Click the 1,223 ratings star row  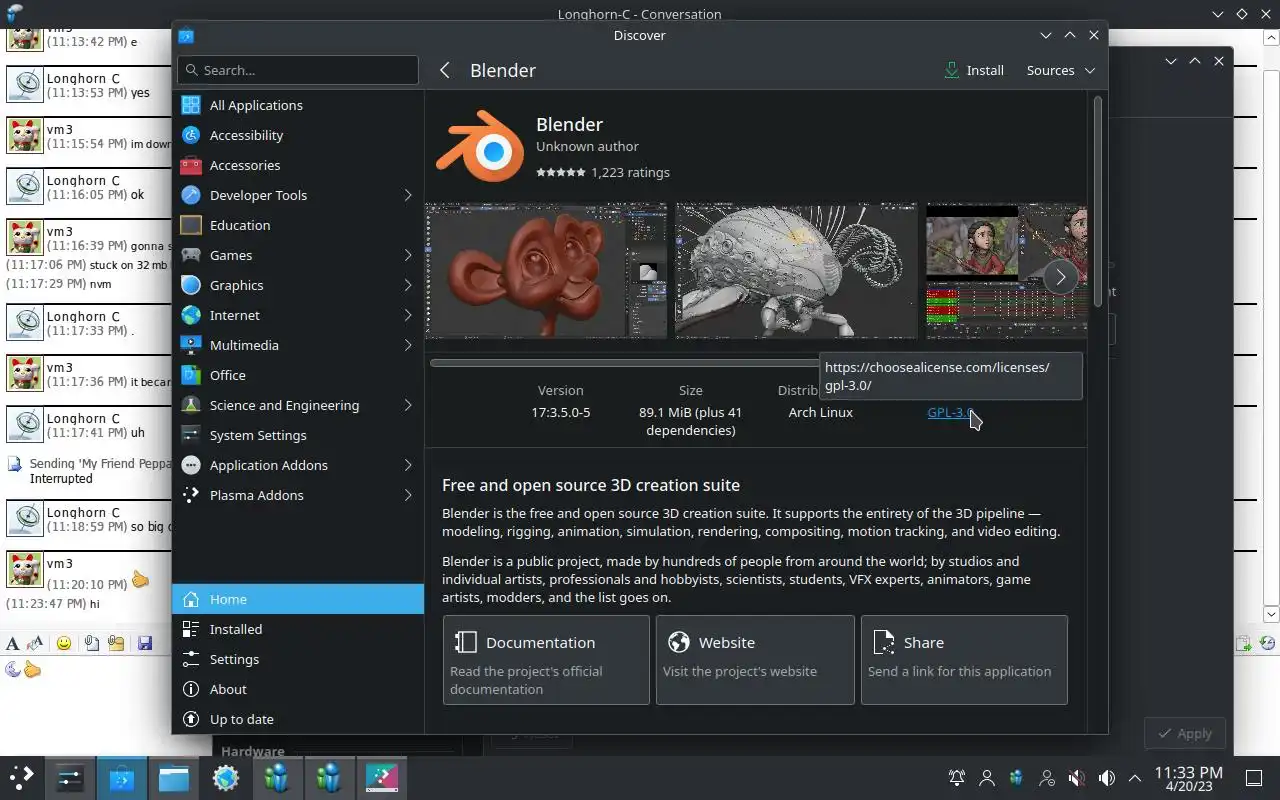coord(603,172)
